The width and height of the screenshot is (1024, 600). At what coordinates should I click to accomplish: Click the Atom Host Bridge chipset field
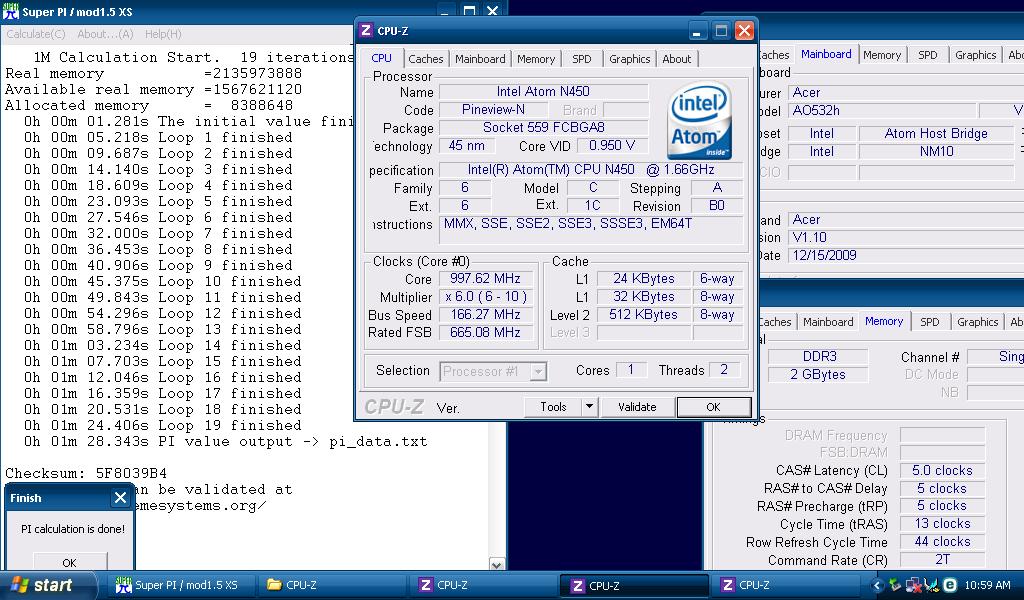936,133
